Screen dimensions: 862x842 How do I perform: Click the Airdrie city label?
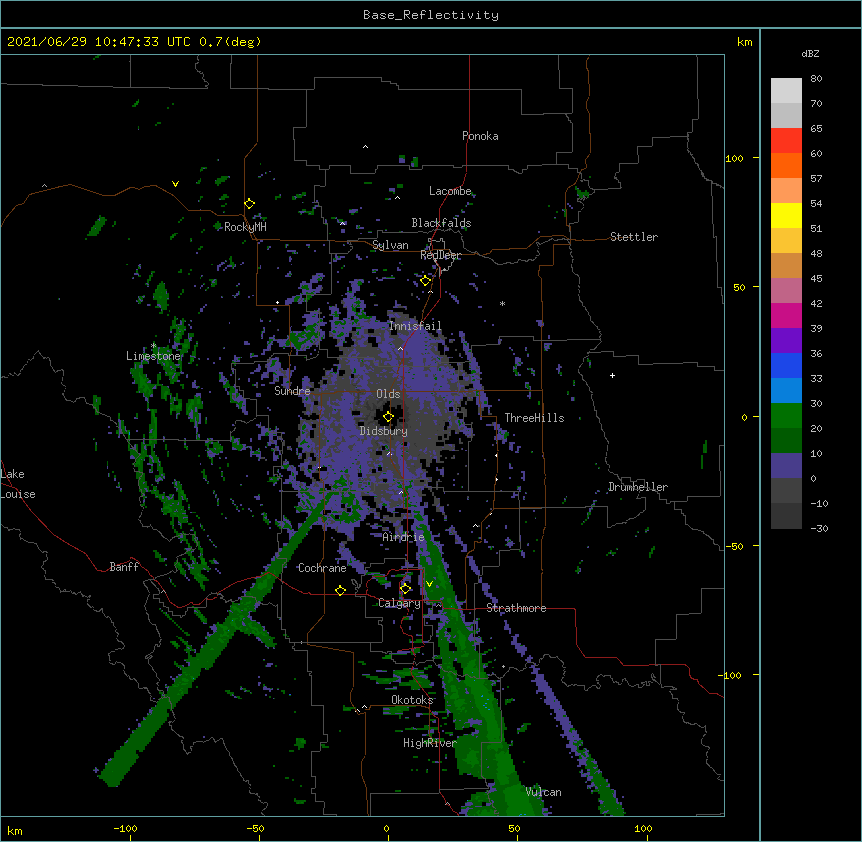point(403,537)
